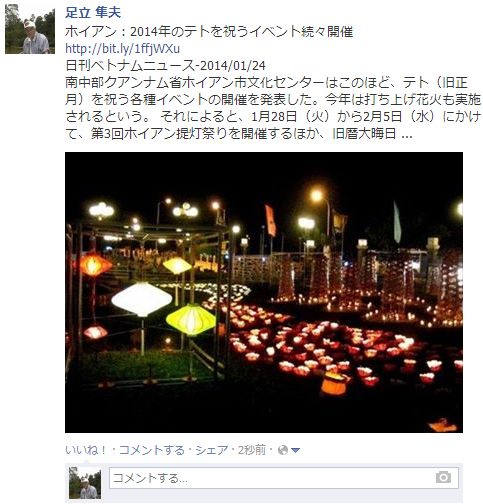Viewport: 483px width, 504px height.
Task: Expand truncated post text via the ellipsis
Action: coord(407,135)
